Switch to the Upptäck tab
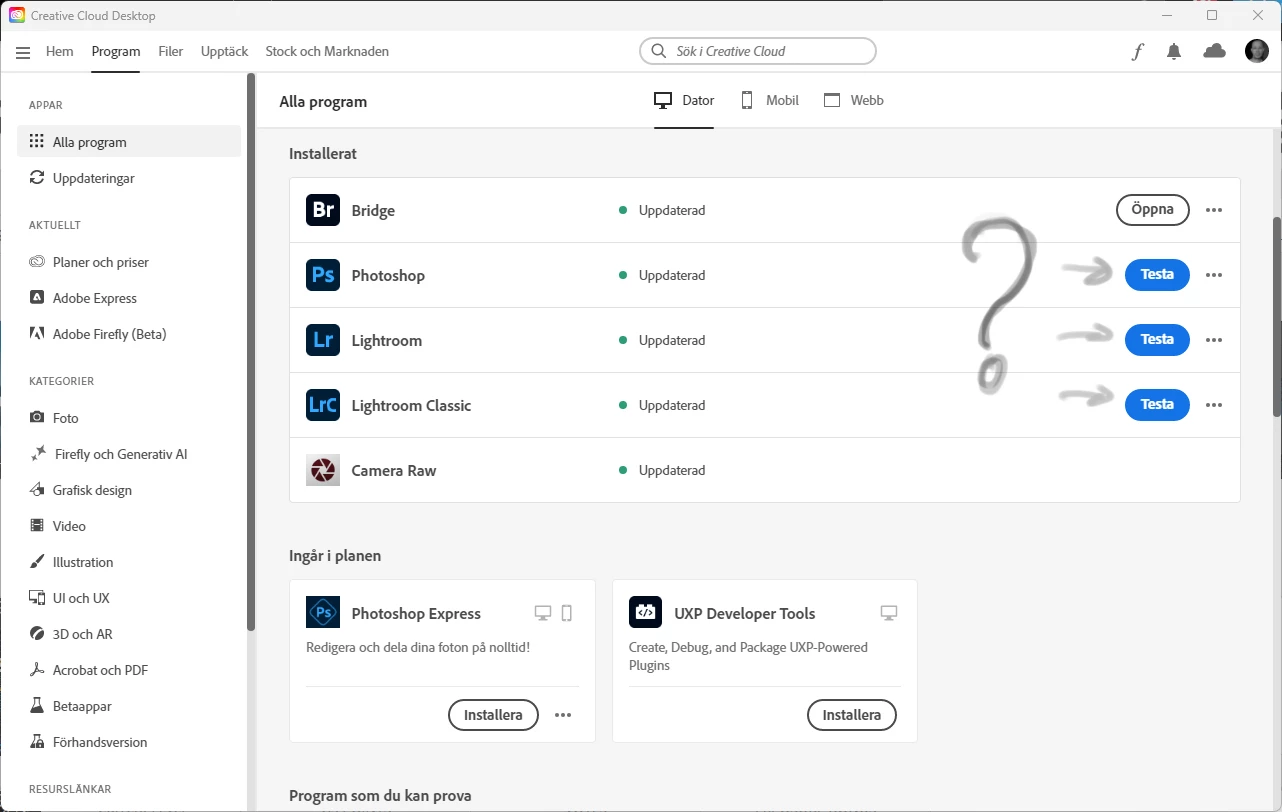Image resolution: width=1282 pixels, height=812 pixels. point(224,51)
